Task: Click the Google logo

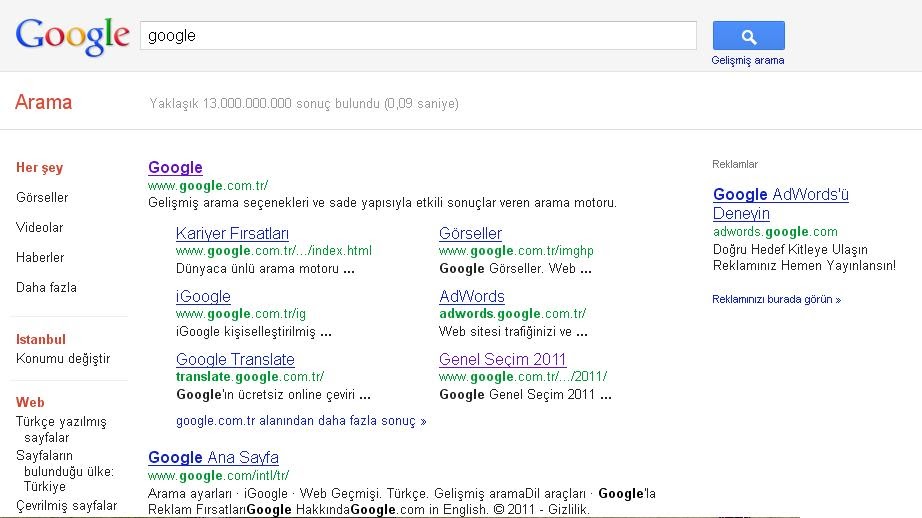Action: (x=72, y=36)
